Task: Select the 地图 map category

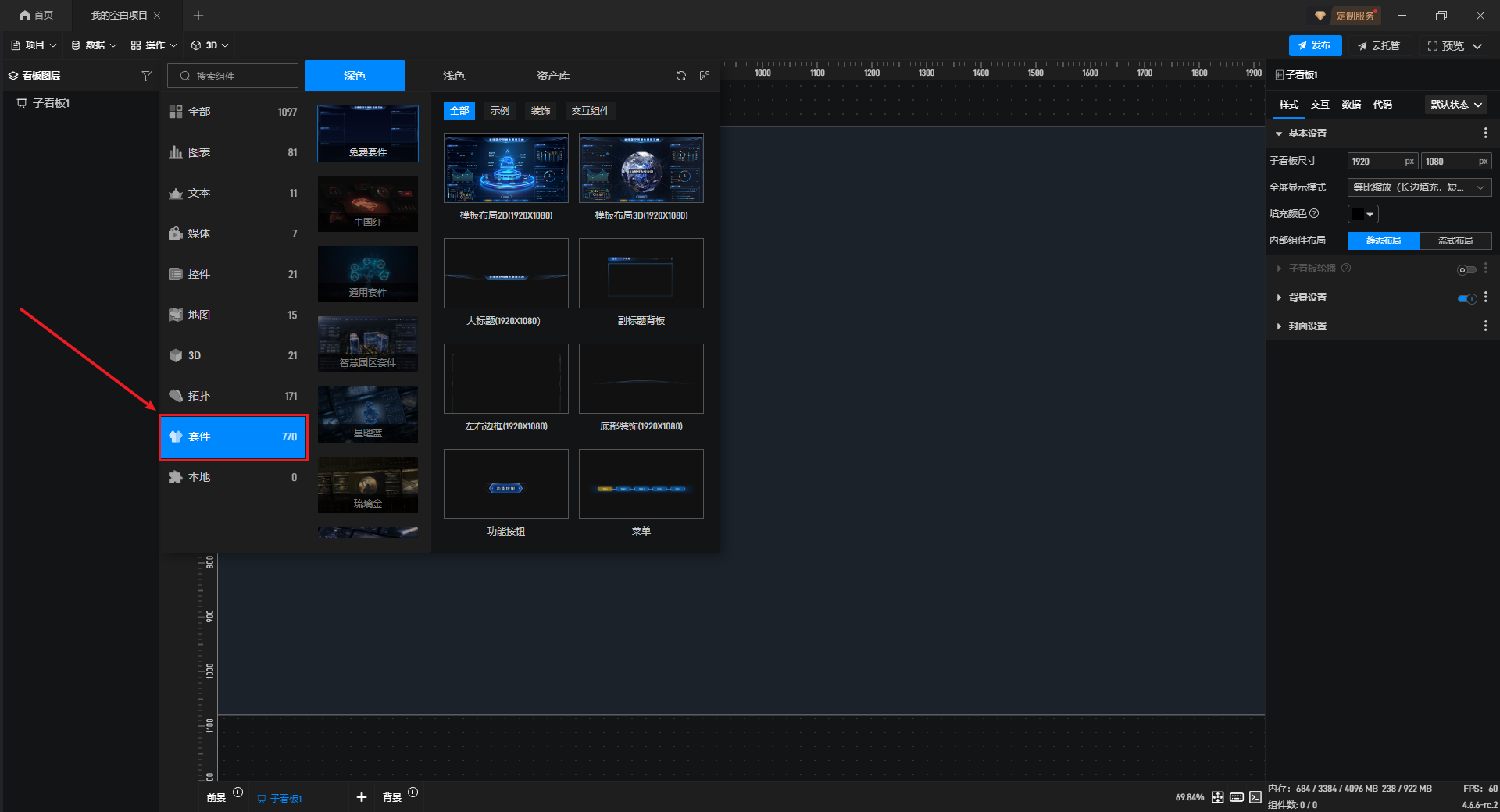Action: 233,315
